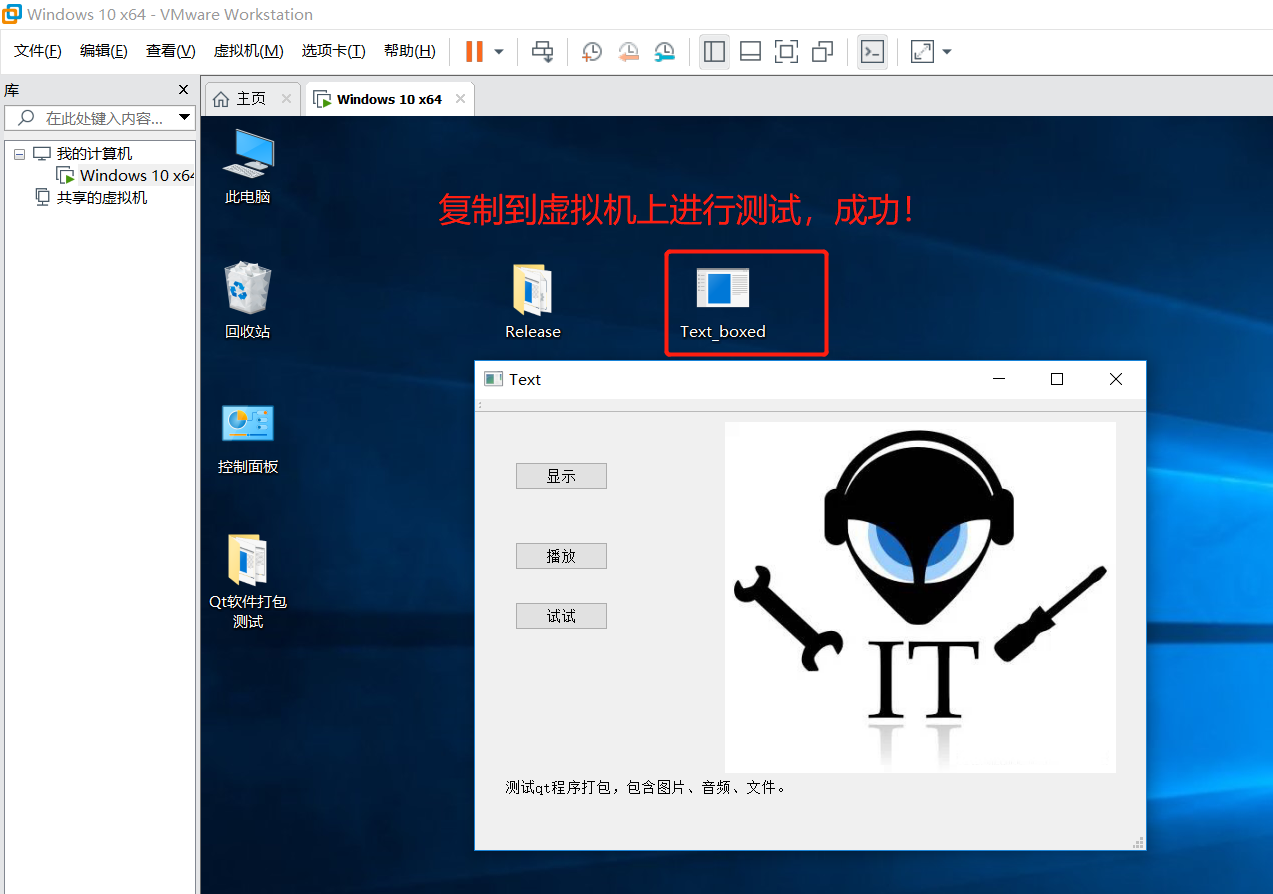The width and height of the screenshot is (1273, 894).
Task: Send Ctrl+Alt+Del to the guest
Action: tap(543, 51)
